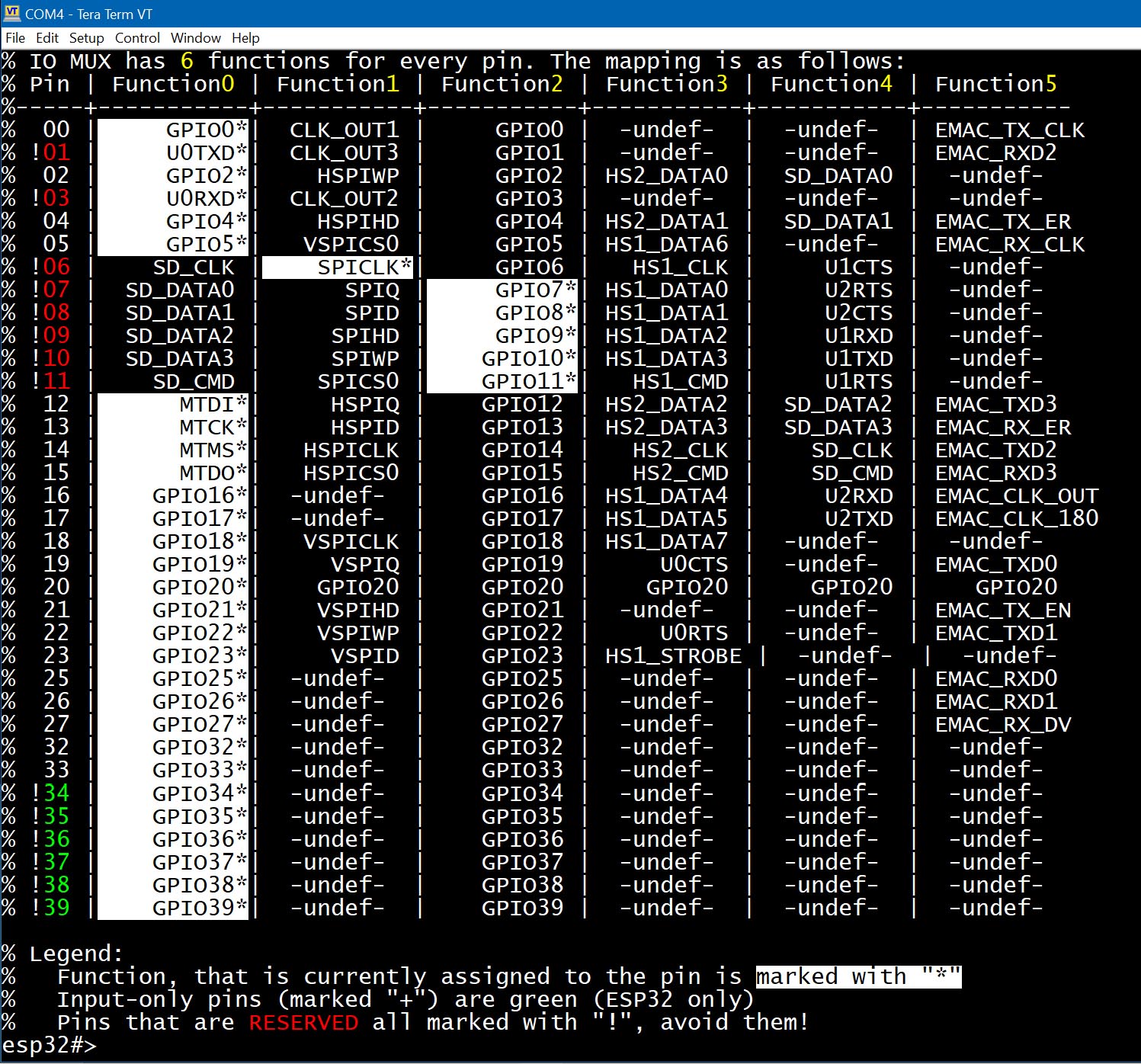Click the U0CTS entry

coord(694,565)
